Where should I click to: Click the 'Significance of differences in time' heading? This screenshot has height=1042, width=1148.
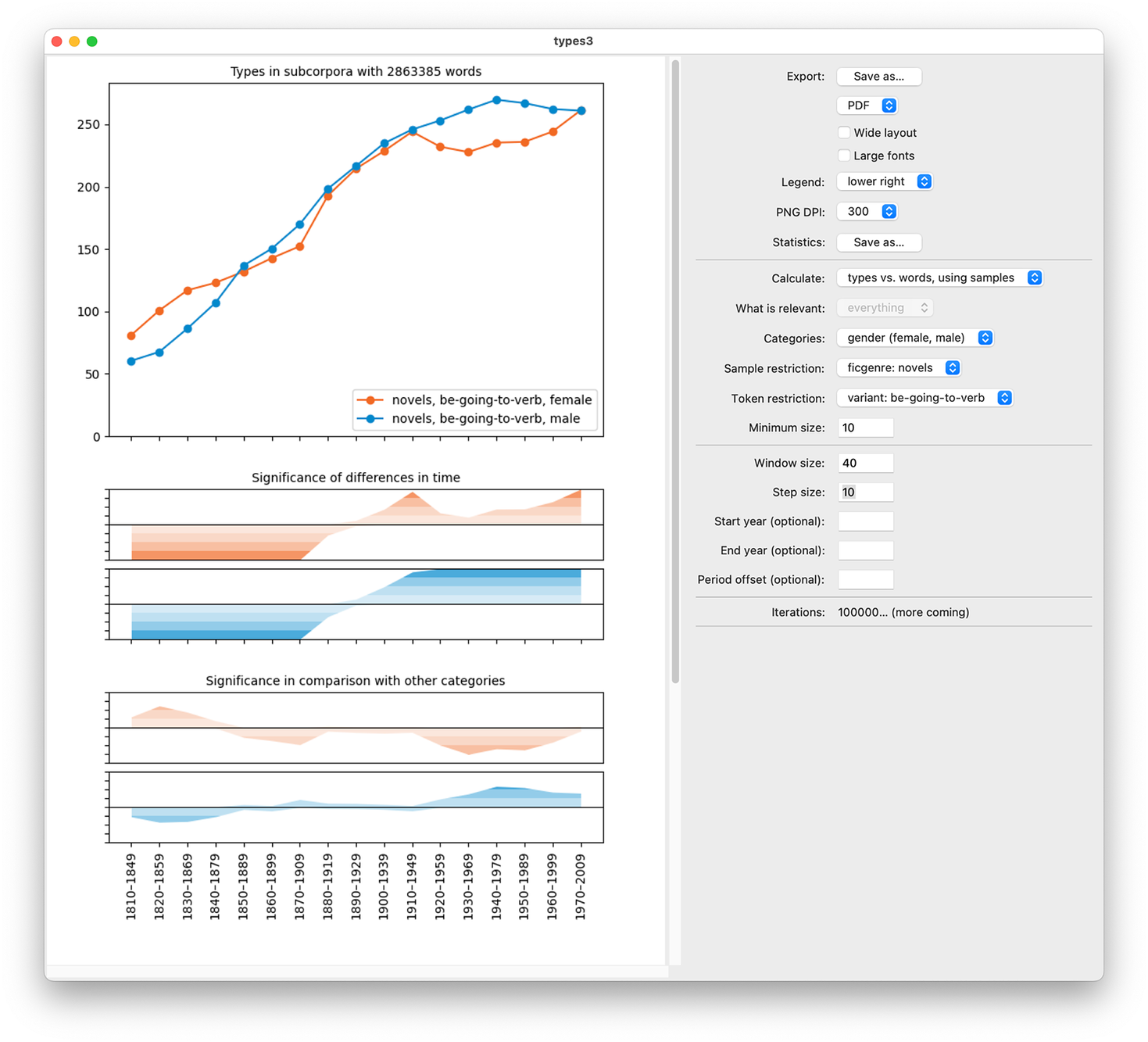(356, 478)
